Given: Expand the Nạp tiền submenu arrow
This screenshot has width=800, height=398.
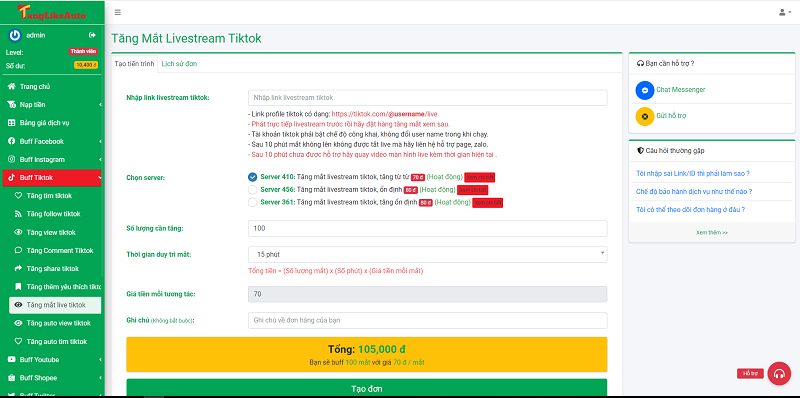Looking at the screenshot, I should 100,105.
